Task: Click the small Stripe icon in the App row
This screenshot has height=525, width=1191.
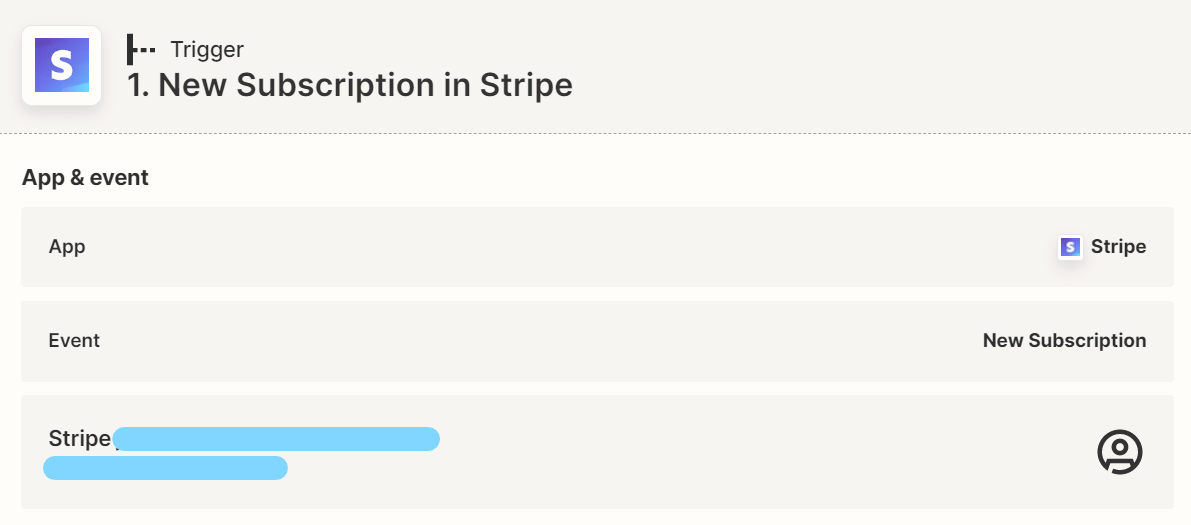Action: click(1070, 247)
